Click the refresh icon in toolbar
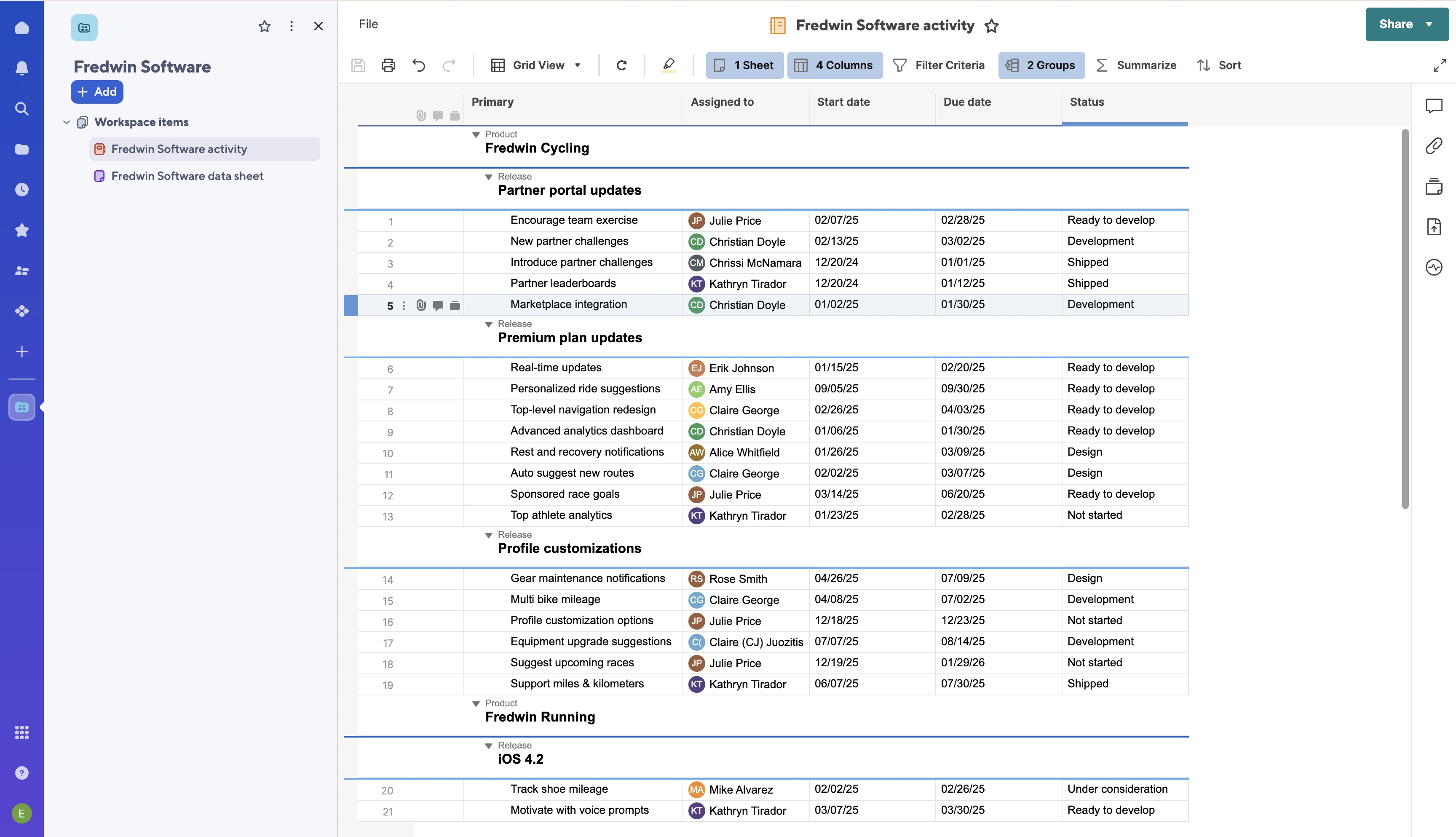 621,65
